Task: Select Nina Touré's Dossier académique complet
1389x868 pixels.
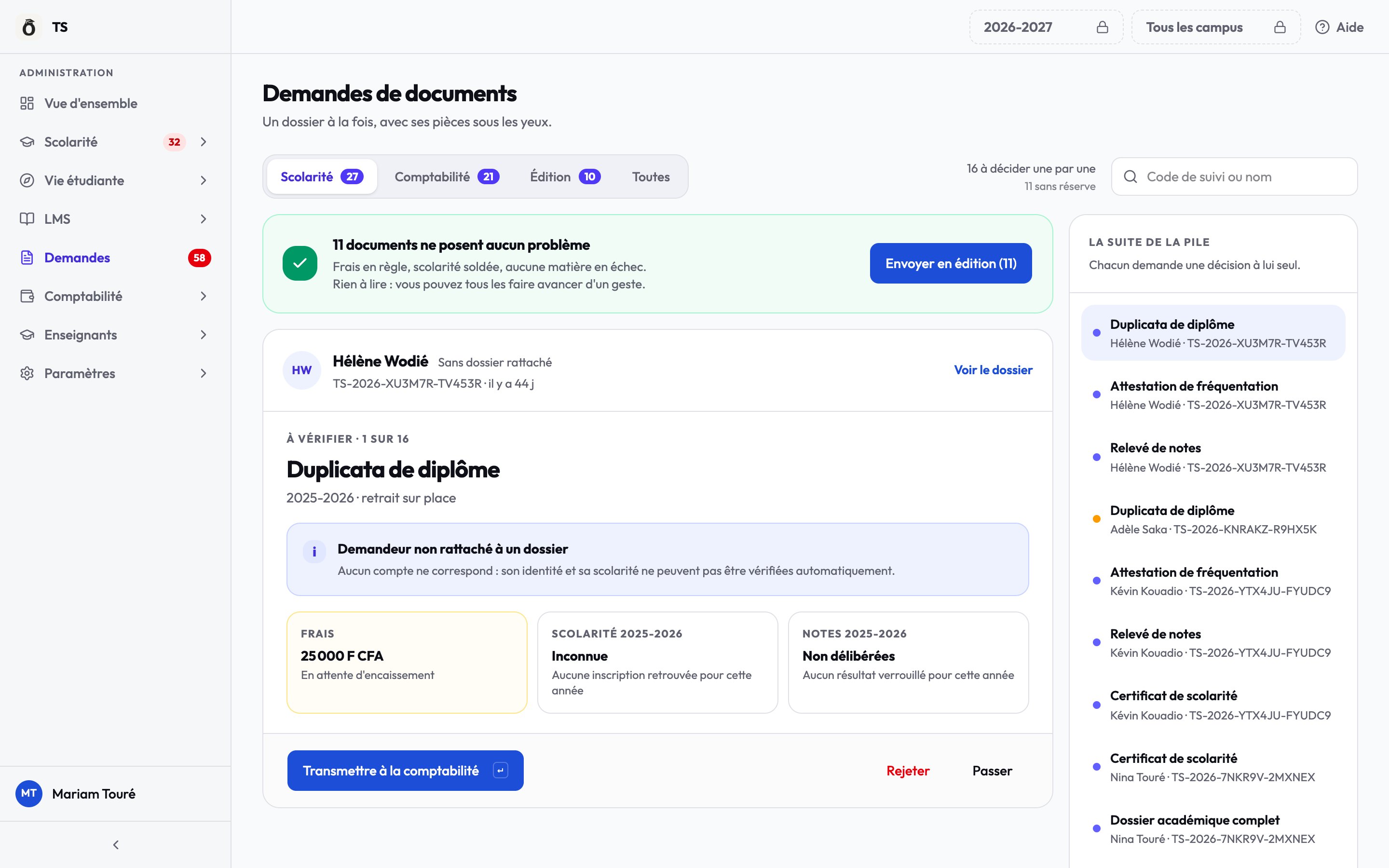Action: click(x=1213, y=829)
